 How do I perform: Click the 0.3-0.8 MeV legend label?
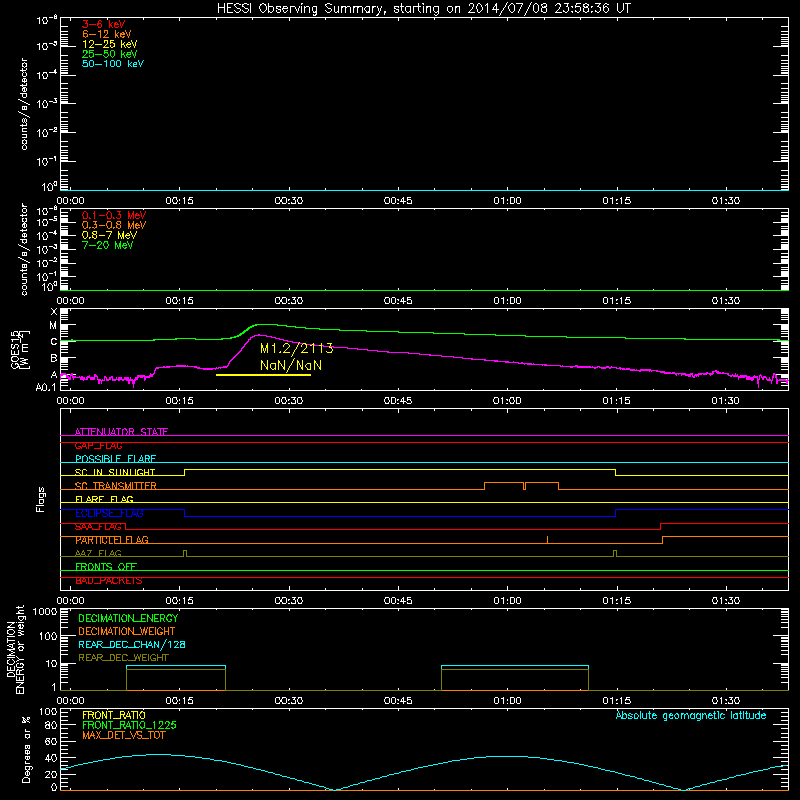[x=114, y=225]
